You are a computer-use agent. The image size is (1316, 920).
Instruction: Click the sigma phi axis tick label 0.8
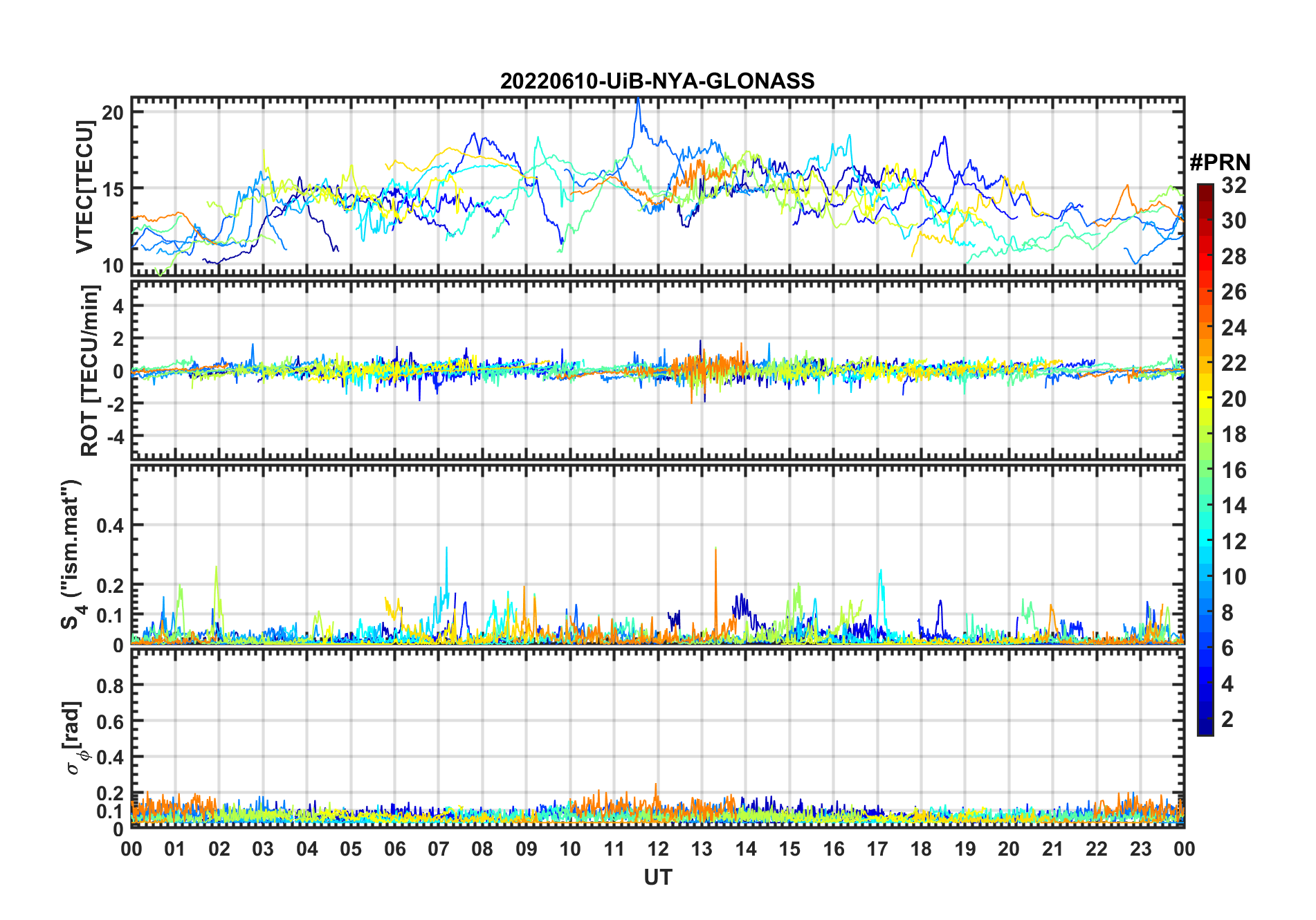[111, 686]
